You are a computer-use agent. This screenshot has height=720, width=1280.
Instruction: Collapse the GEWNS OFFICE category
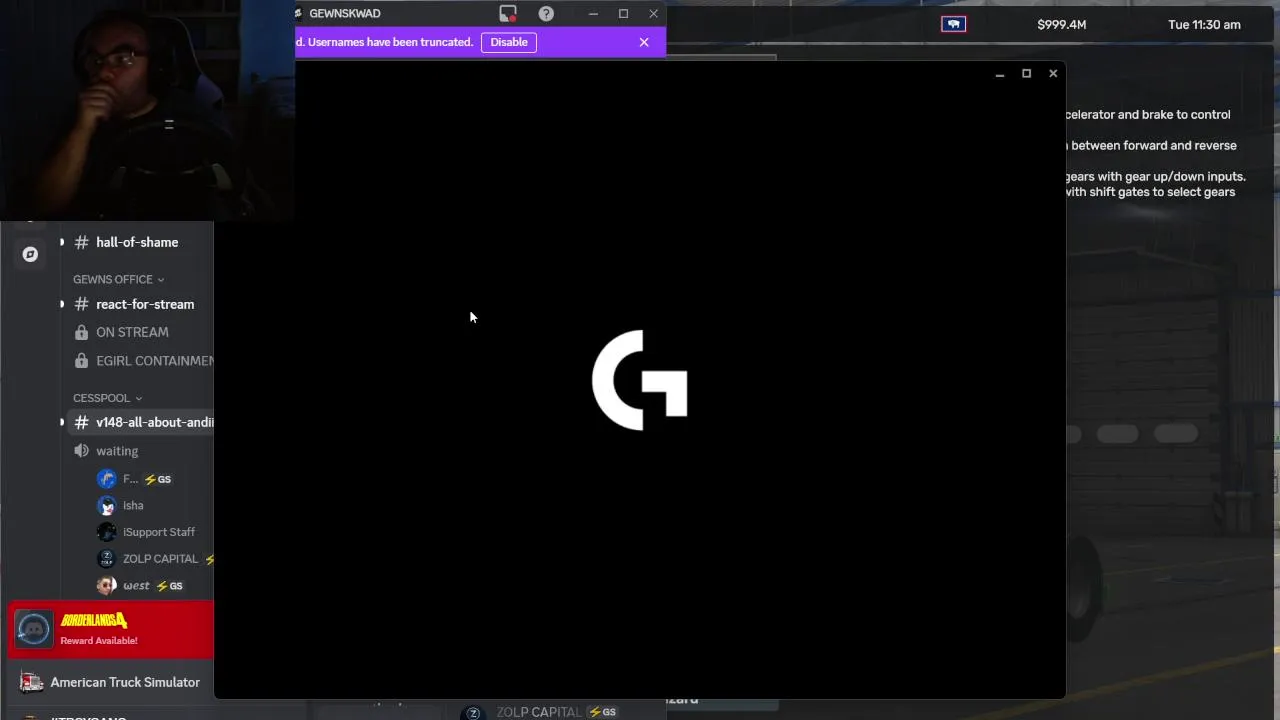point(118,279)
